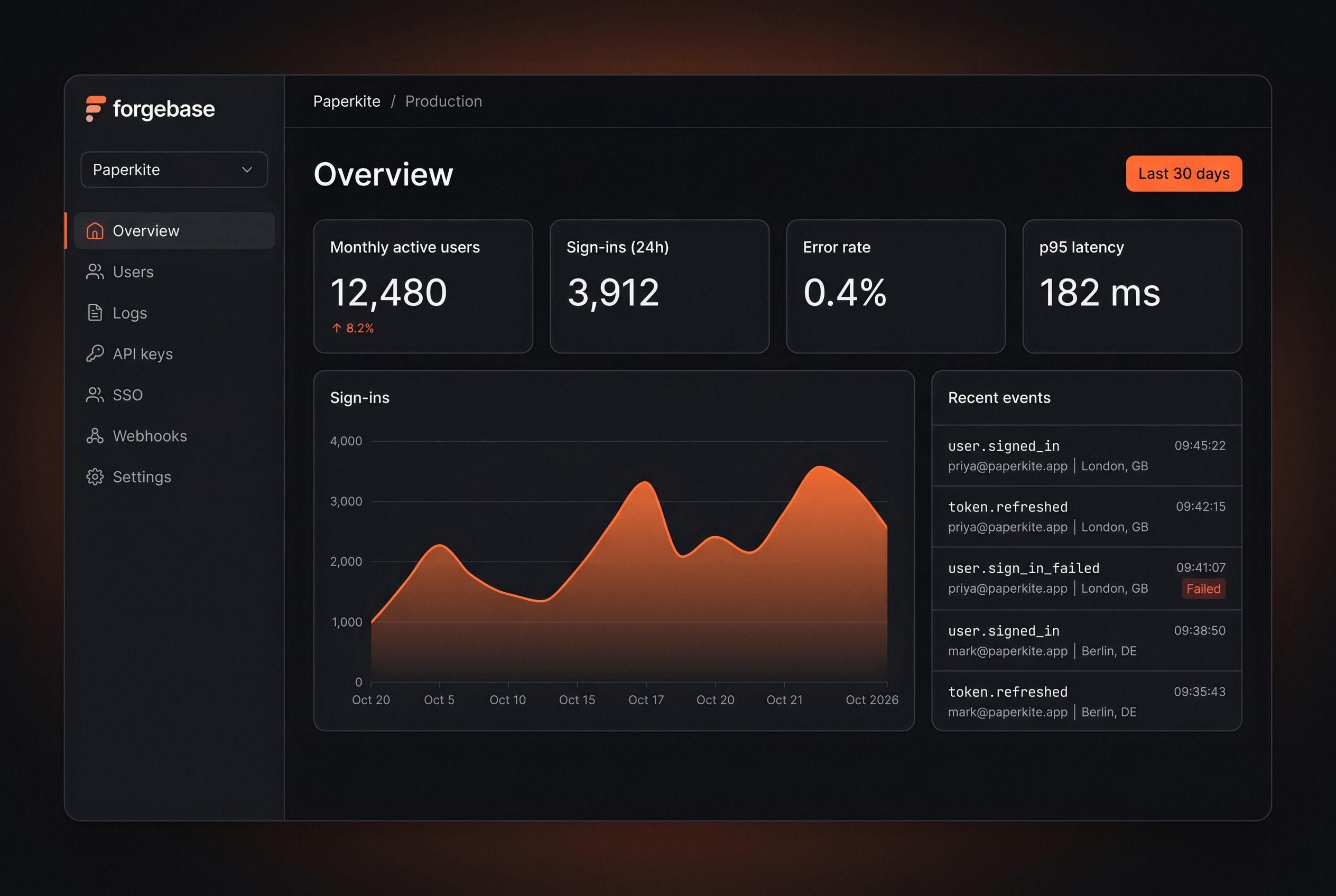The image size is (1336, 896).
Task: Open the Error rate card
Action: [896, 286]
